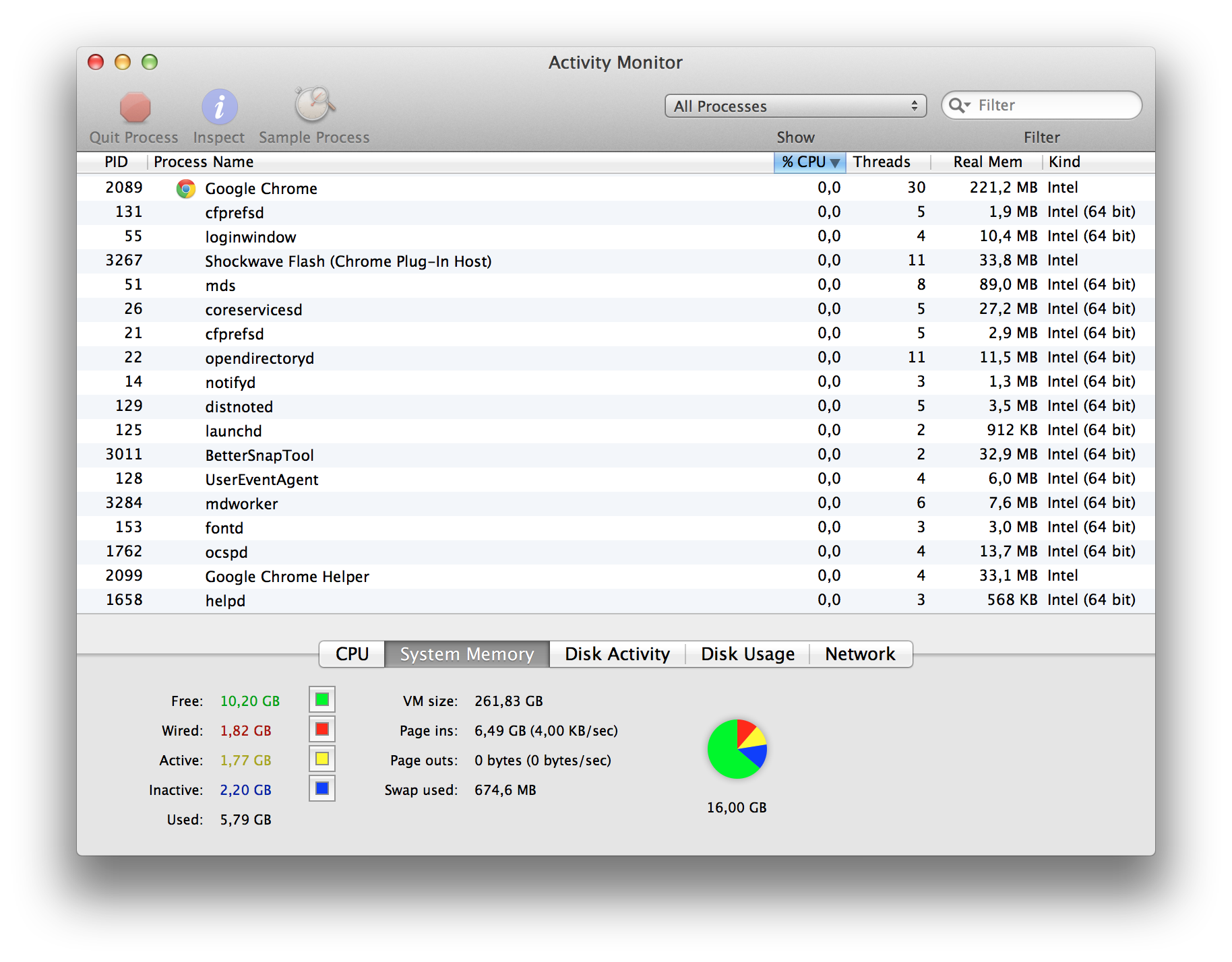Click the 221,2 MB Real Mem value
1232x962 pixels.
(1004, 188)
